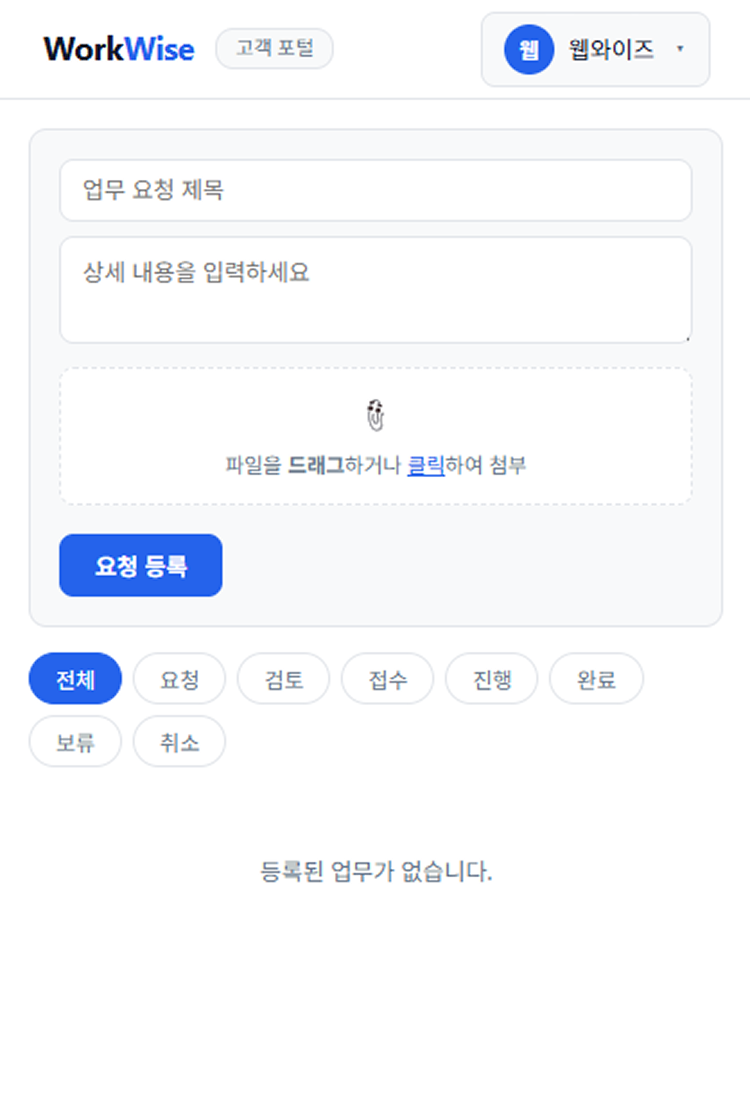Open the 웹와이즈 user menu
Screen dimensions: 750x1100
click(x=595, y=49)
